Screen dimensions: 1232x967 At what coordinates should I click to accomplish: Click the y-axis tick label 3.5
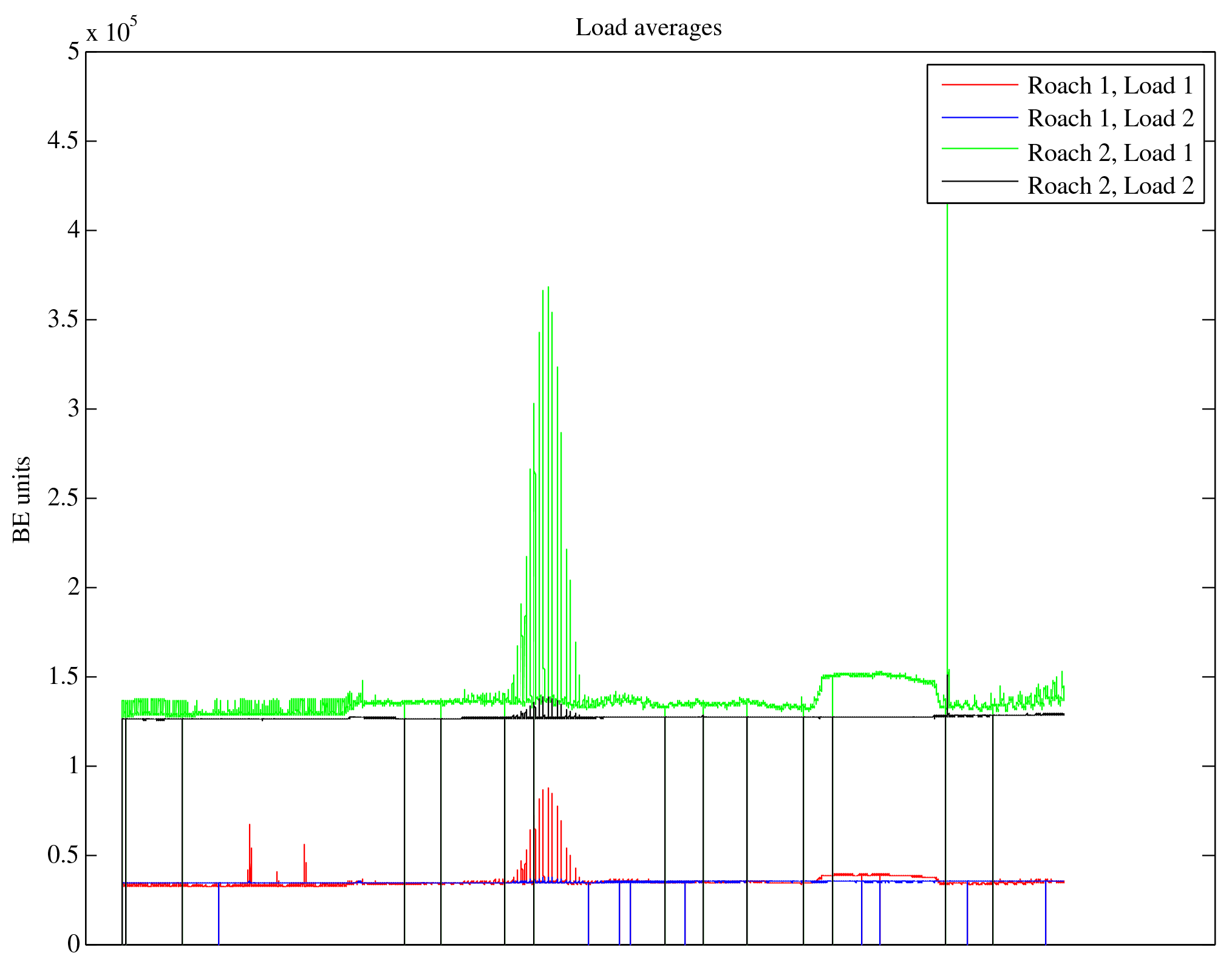click(x=63, y=319)
